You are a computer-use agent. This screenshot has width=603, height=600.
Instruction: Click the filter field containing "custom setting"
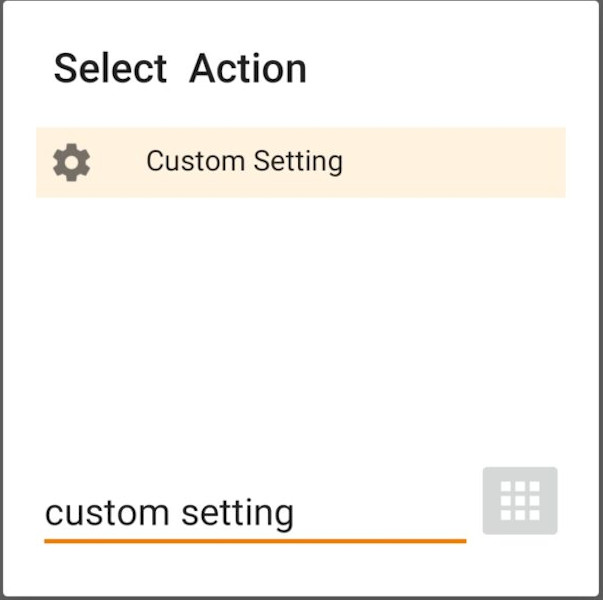[254, 514]
